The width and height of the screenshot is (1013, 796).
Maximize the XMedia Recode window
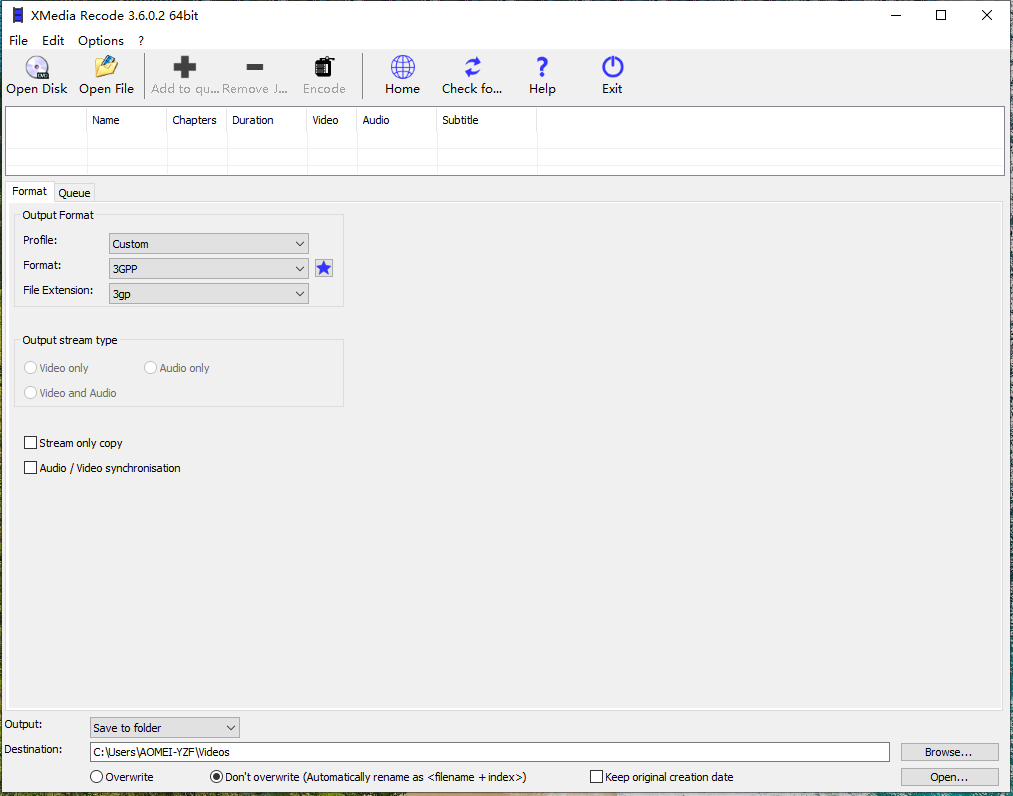click(x=941, y=16)
